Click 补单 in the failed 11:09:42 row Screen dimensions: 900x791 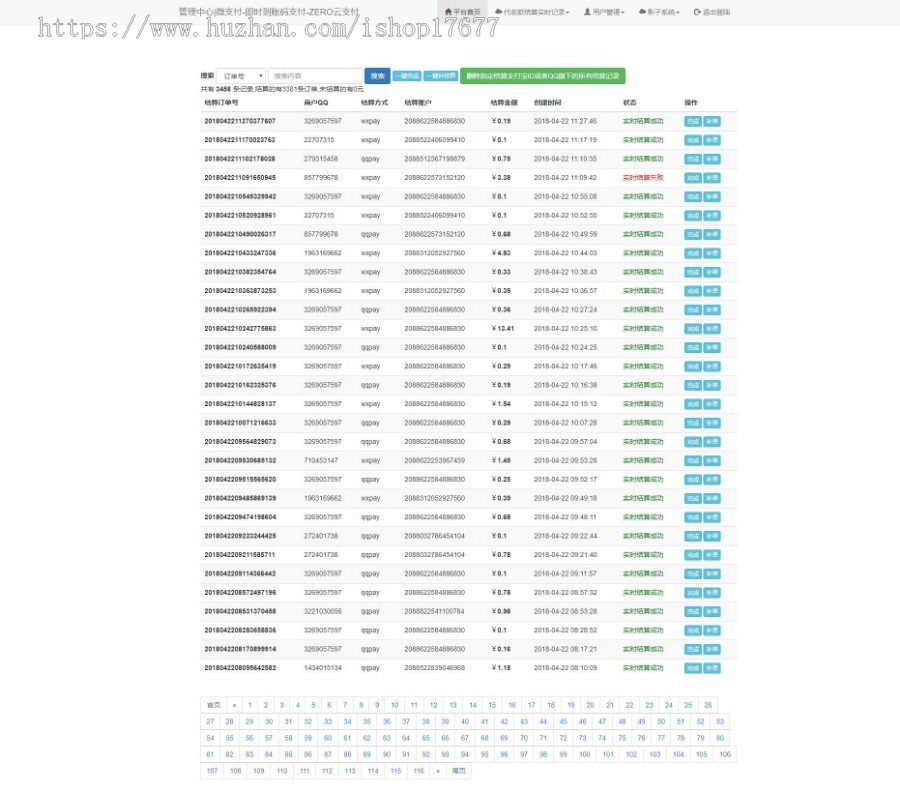712,178
